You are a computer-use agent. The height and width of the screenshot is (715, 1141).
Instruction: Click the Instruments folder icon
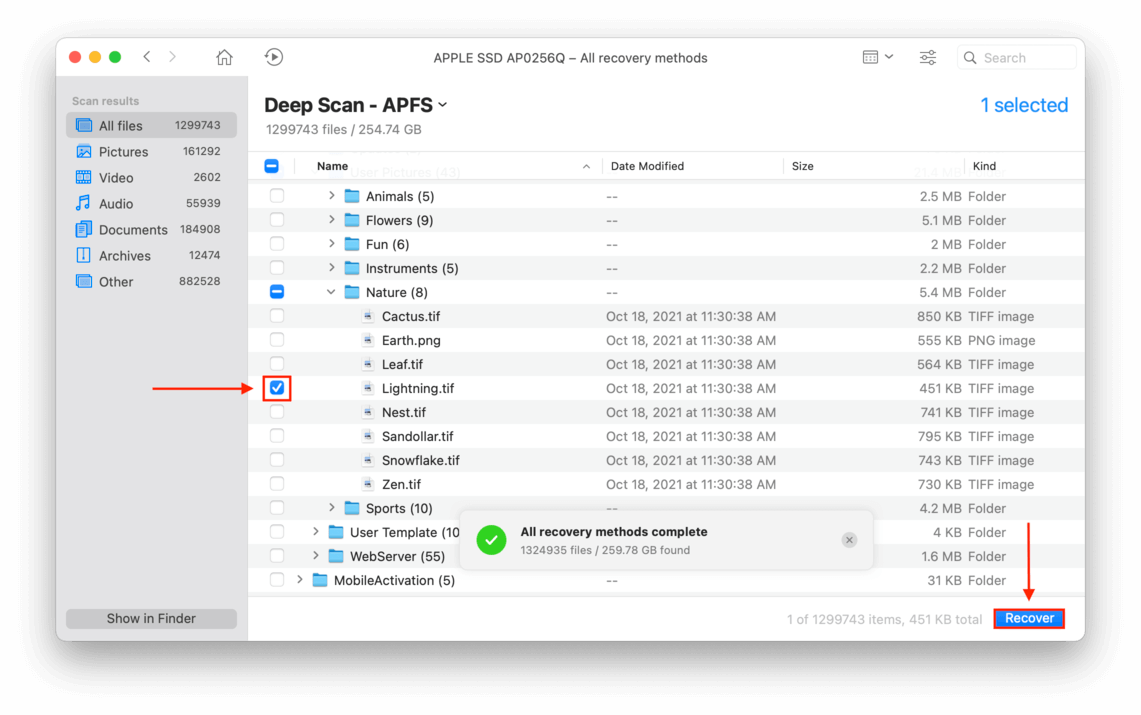point(352,268)
